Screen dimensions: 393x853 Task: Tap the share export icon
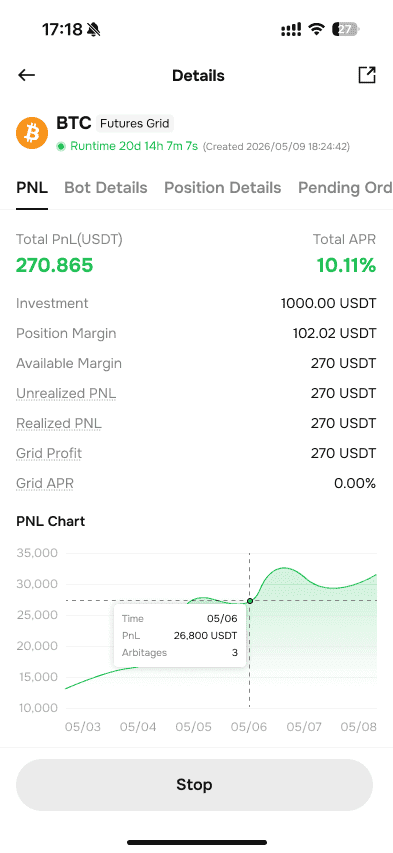367,75
